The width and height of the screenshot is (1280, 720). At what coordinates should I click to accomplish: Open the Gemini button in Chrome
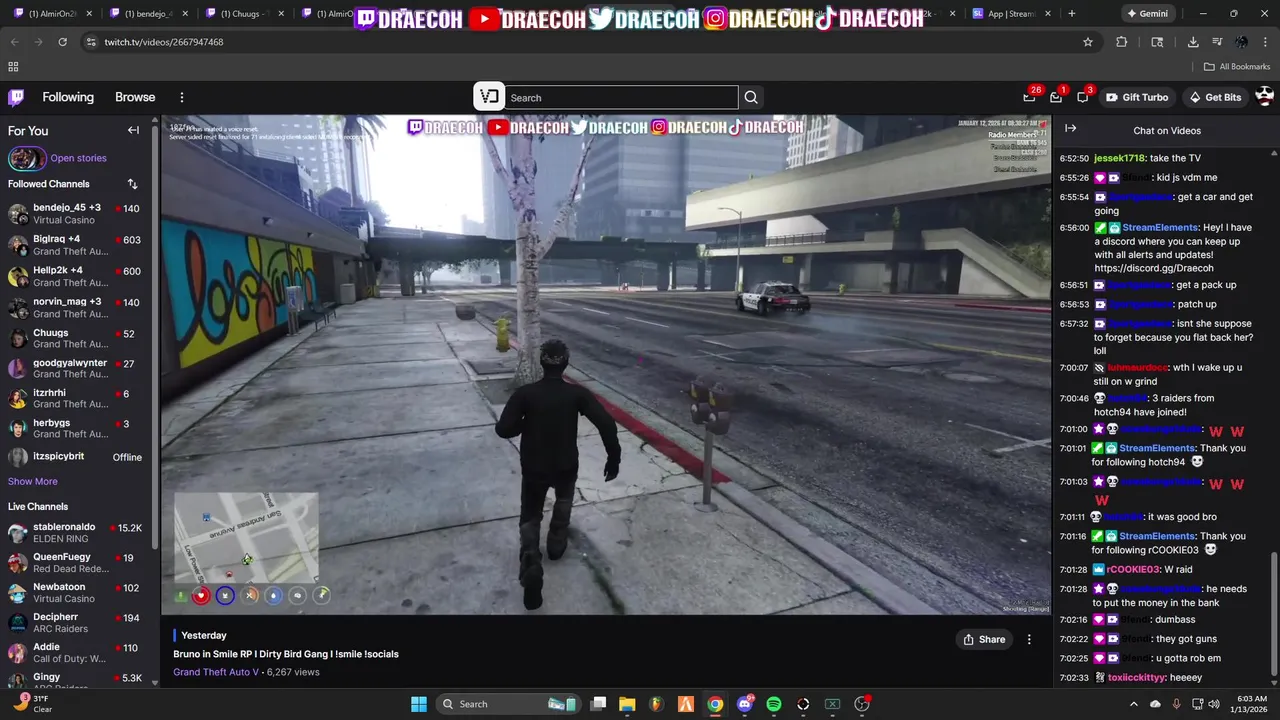pos(1147,14)
